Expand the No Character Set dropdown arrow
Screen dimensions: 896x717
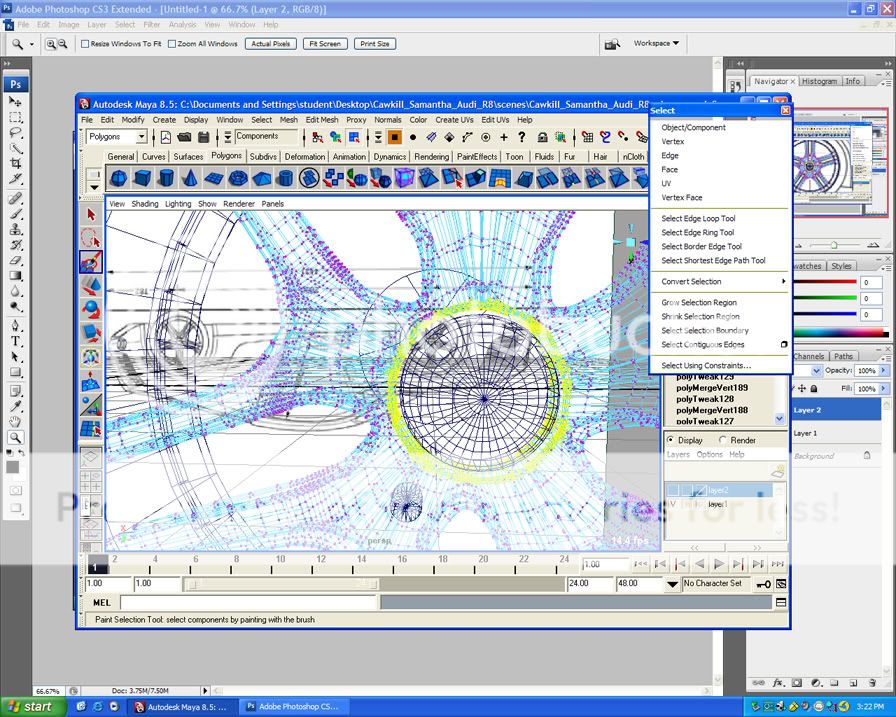tap(673, 584)
